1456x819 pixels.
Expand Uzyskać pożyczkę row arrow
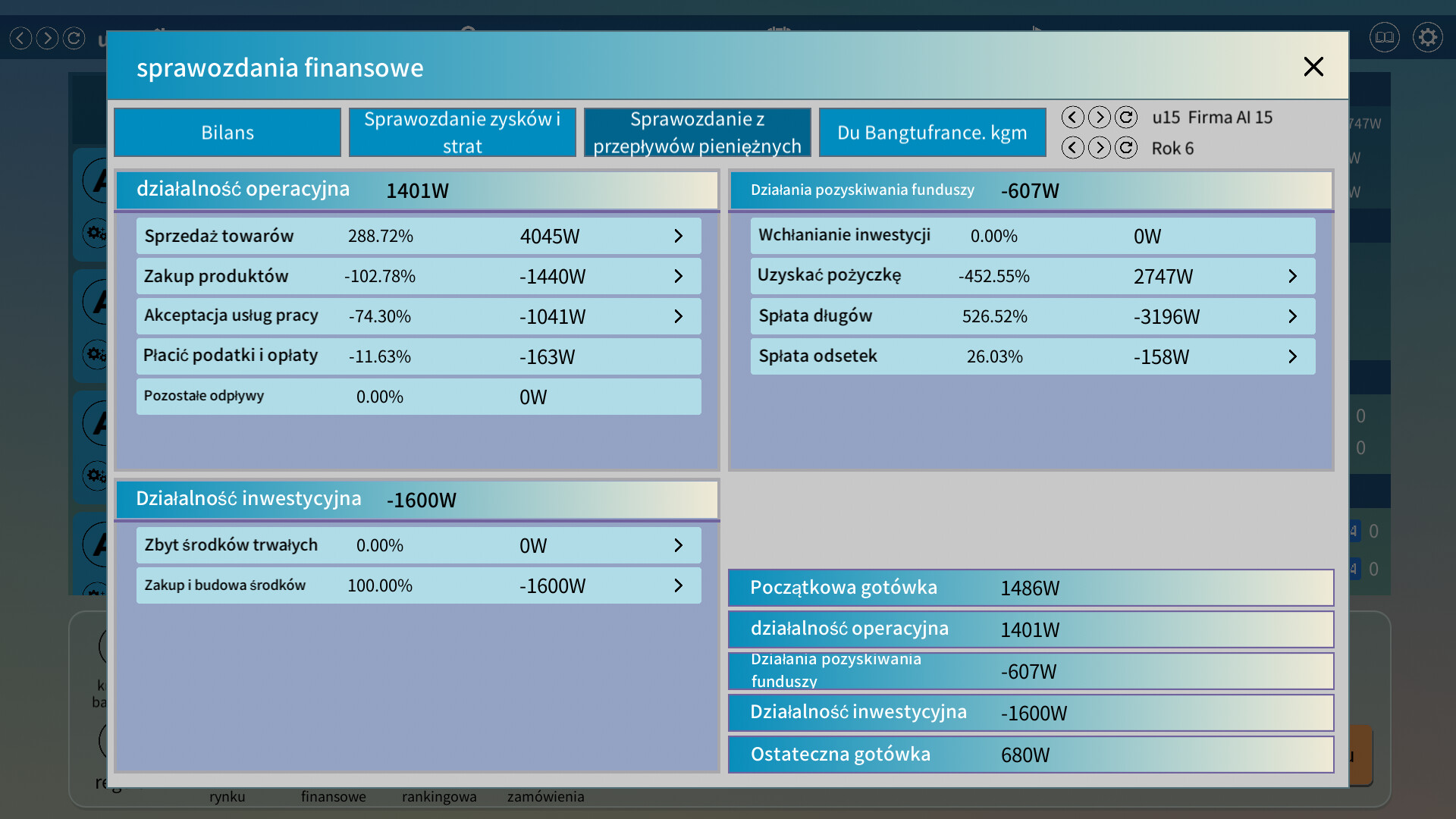click(1292, 277)
